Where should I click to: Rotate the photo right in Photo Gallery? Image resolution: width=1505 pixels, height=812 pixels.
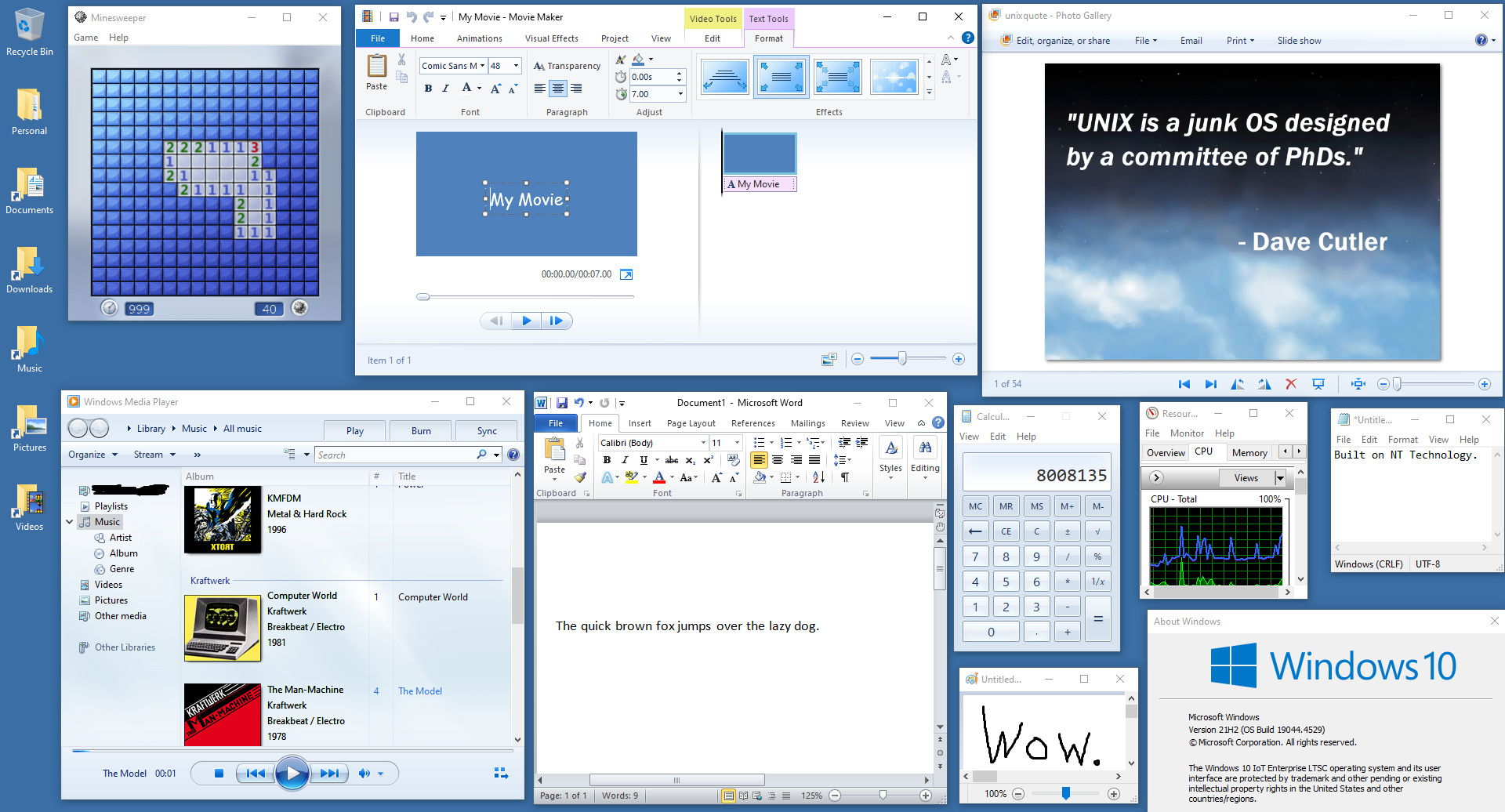(x=1264, y=384)
